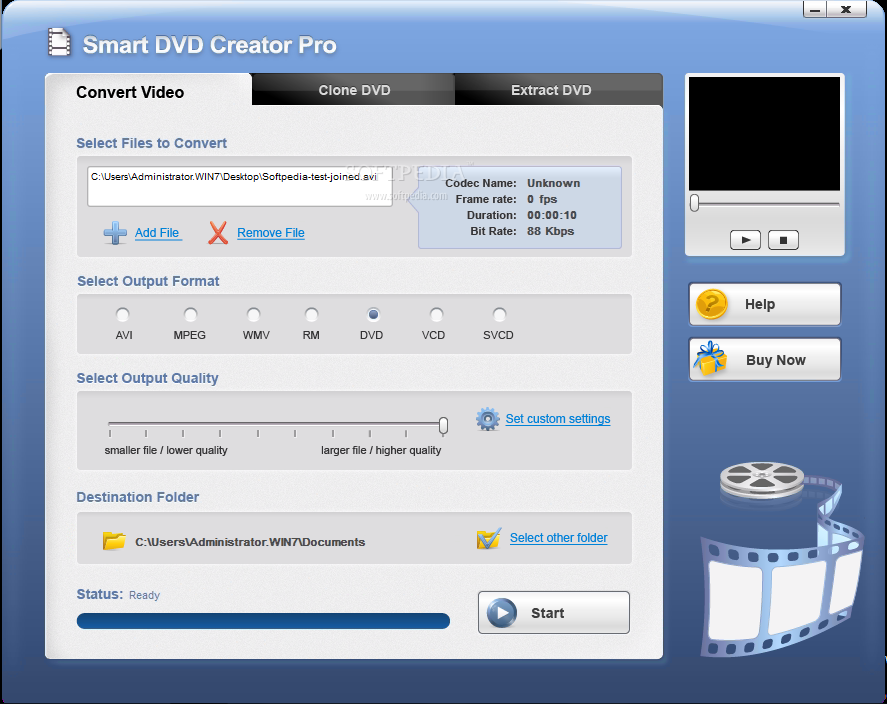Click the 'smaller file / lower quality' label

[x=166, y=450]
